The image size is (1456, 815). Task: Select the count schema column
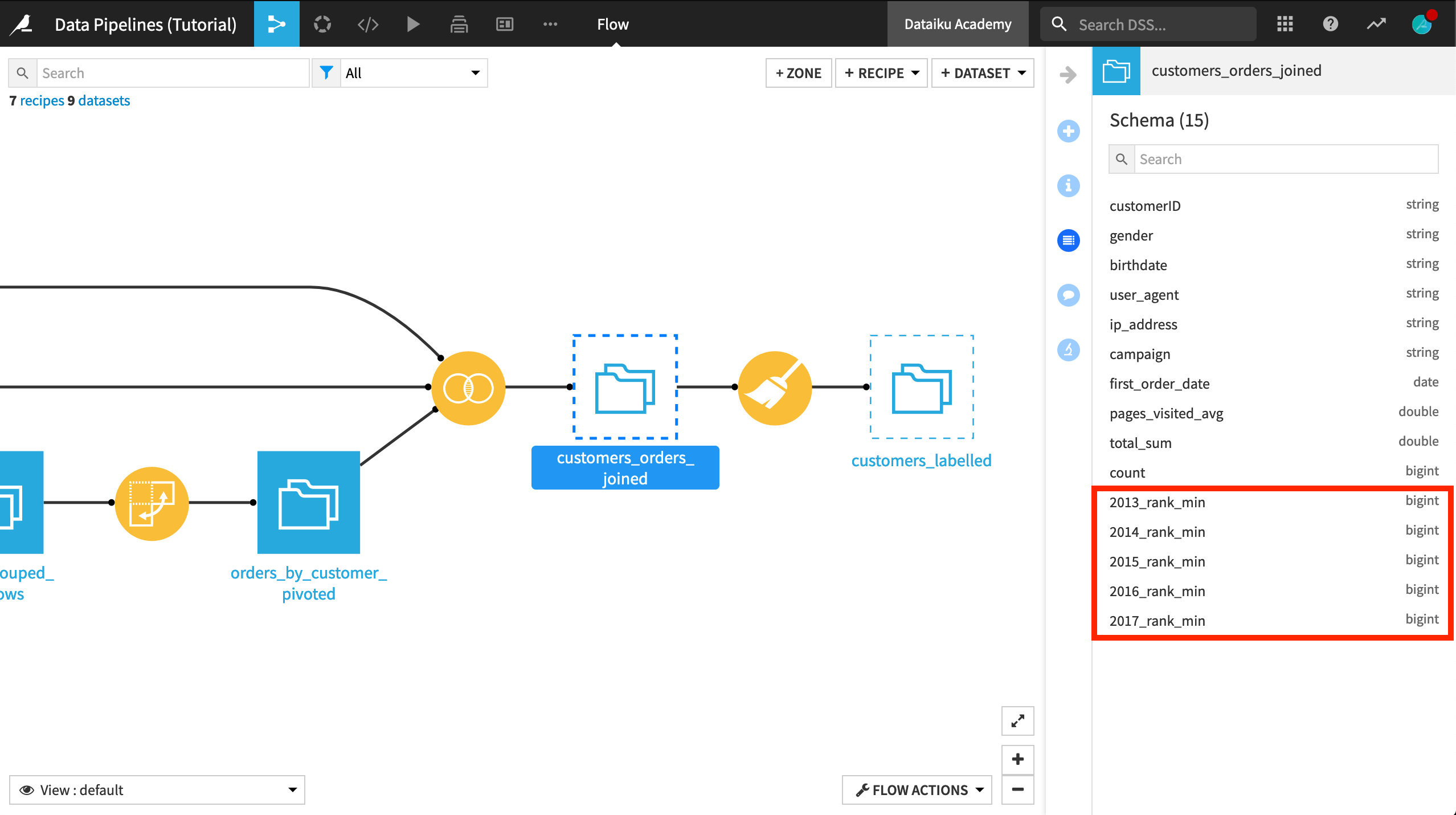click(1274, 472)
